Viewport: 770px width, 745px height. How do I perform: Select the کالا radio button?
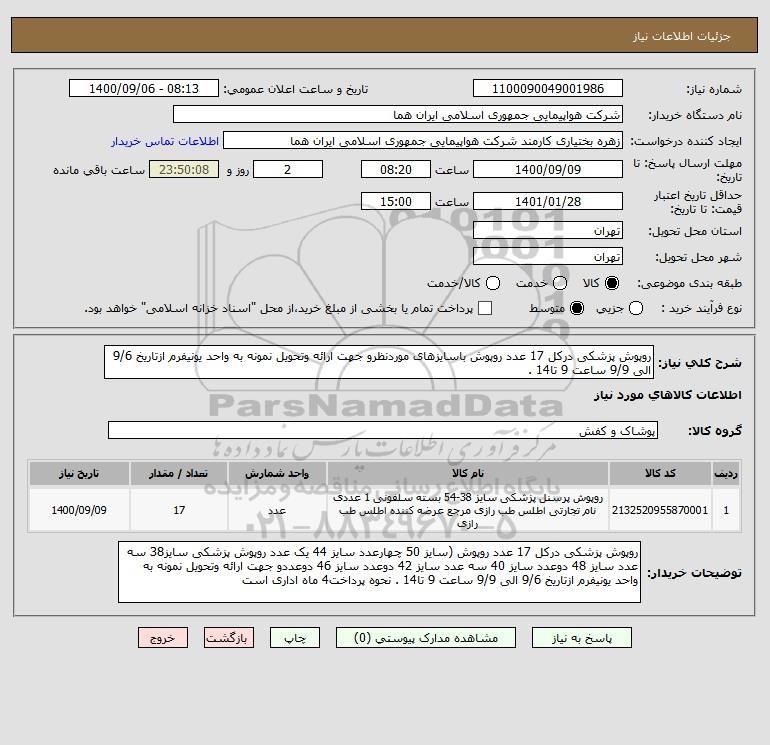pos(612,283)
